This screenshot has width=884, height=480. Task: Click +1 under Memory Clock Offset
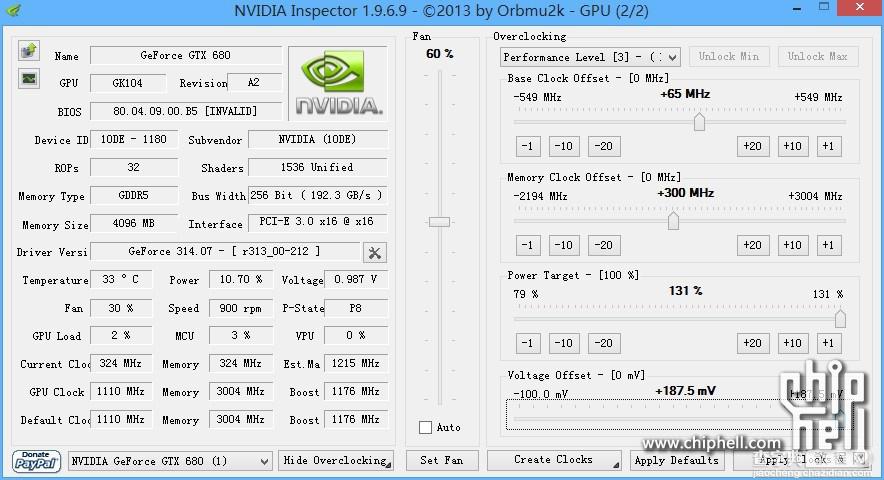[x=828, y=245]
